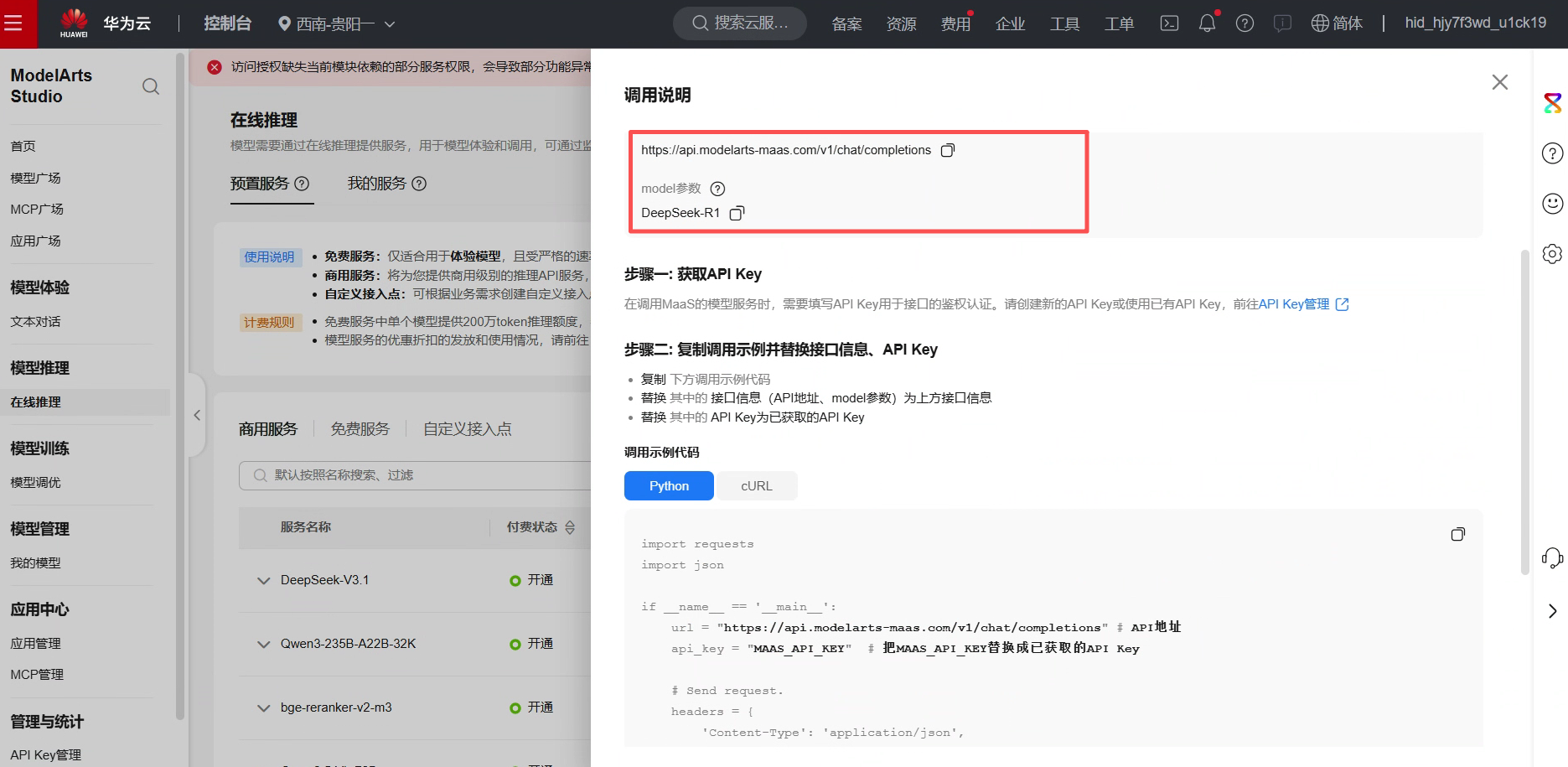The height and width of the screenshot is (767, 1568).
Task: Close the 调用说明 panel
Action: (1500, 82)
